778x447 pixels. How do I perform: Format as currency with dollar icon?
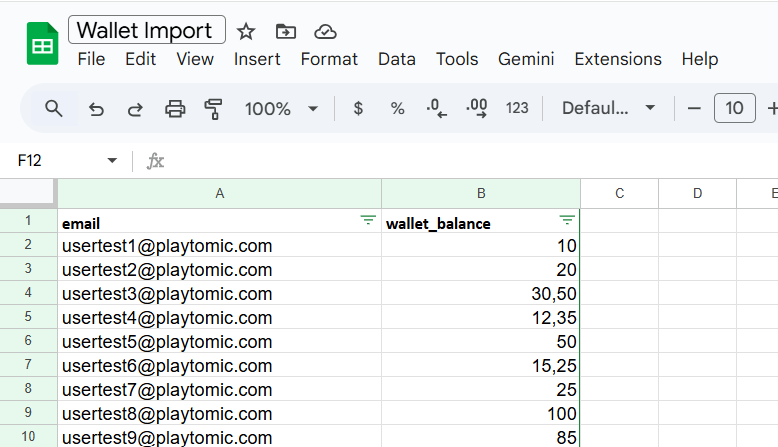coord(358,108)
